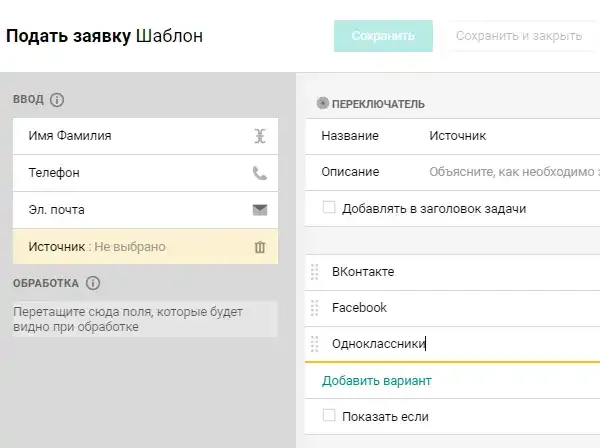Click the info icon next to ВВОД
This screenshot has height=448, width=600.
[x=57, y=100]
